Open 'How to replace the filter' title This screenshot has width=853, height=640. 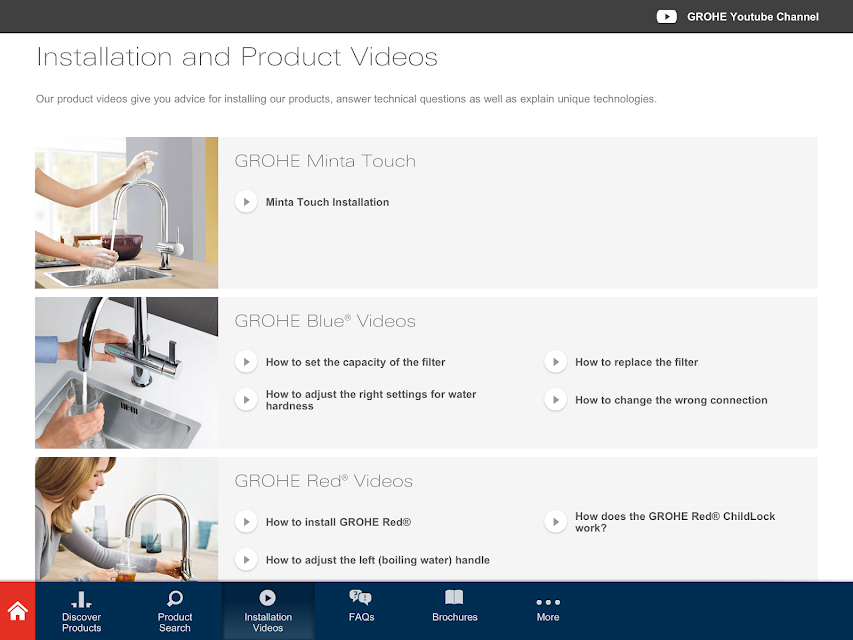(636, 362)
